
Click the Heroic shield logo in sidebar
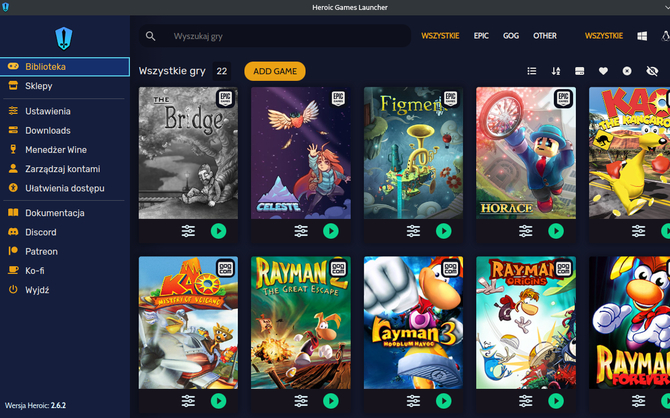pos(64,38)
